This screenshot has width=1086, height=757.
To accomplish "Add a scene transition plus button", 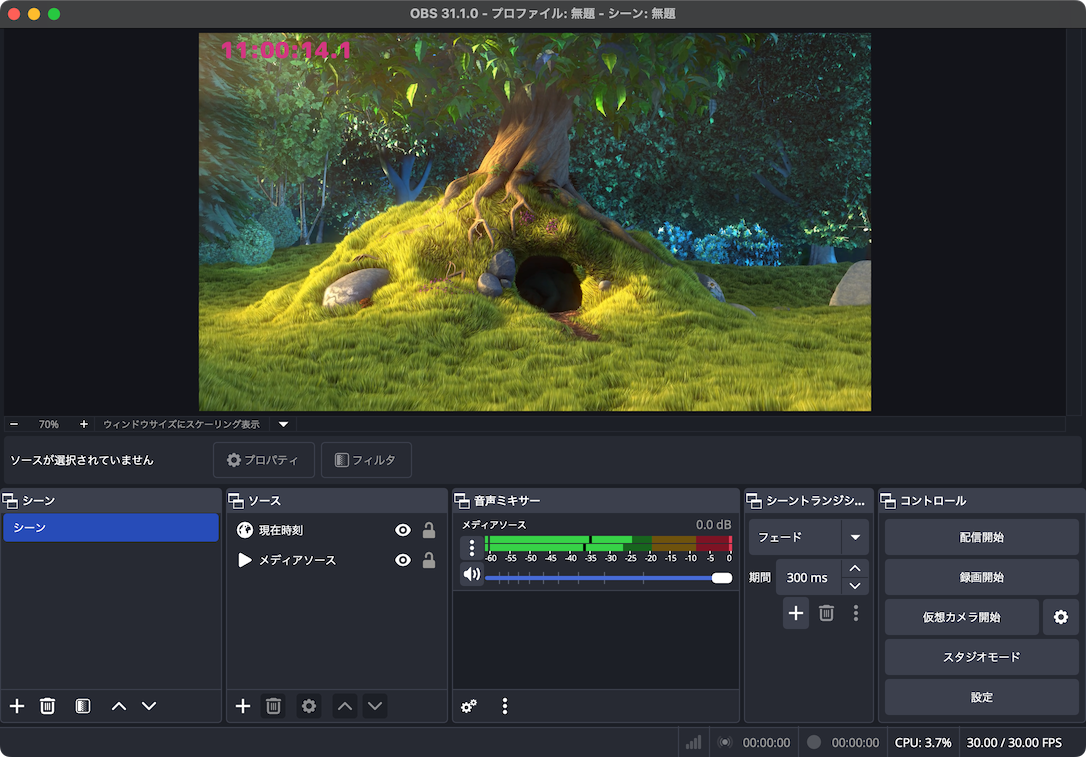I will 796,613.
